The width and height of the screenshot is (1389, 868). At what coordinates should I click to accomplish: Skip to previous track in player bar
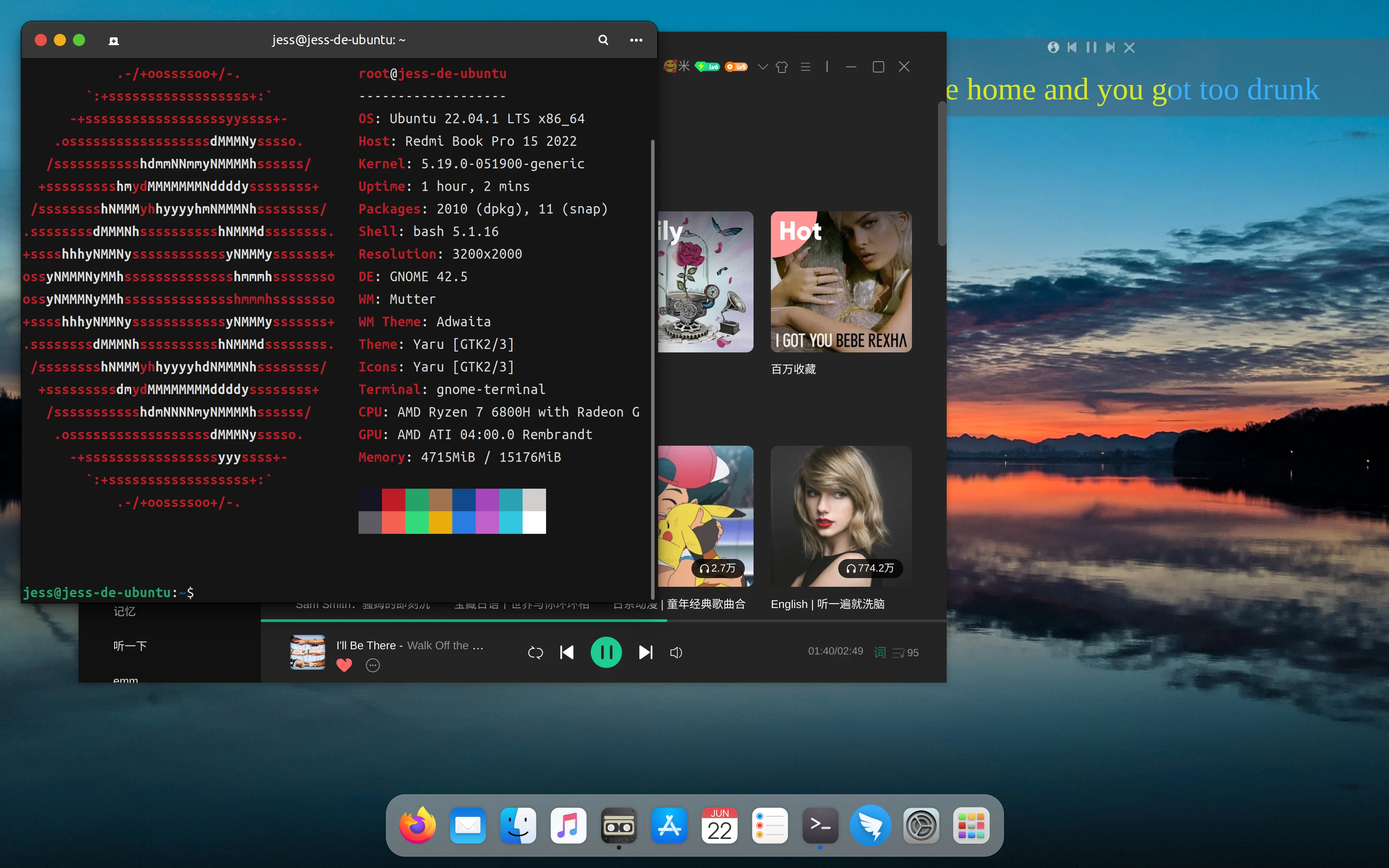(x=567, y=652)
